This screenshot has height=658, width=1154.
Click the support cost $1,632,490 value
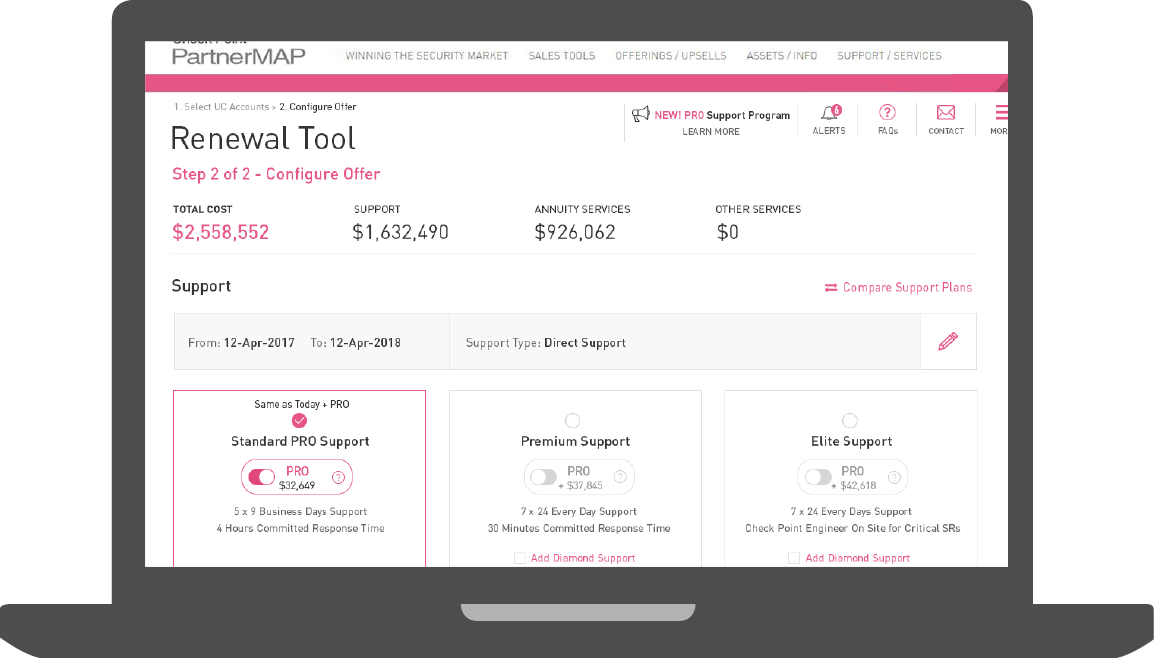click(400, 233)
